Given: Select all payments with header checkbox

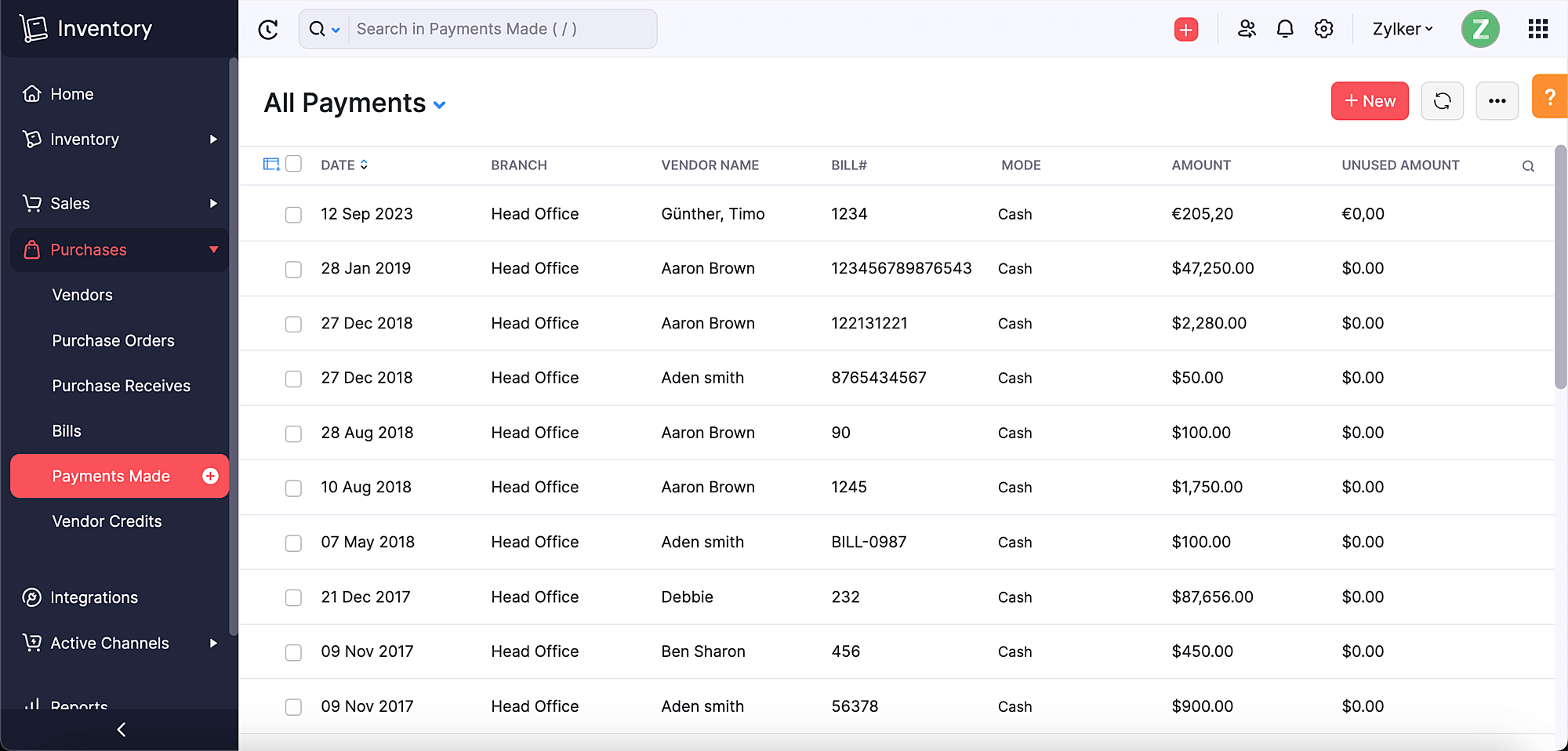Looking at the screenshot, I should (x=293, y=164).
